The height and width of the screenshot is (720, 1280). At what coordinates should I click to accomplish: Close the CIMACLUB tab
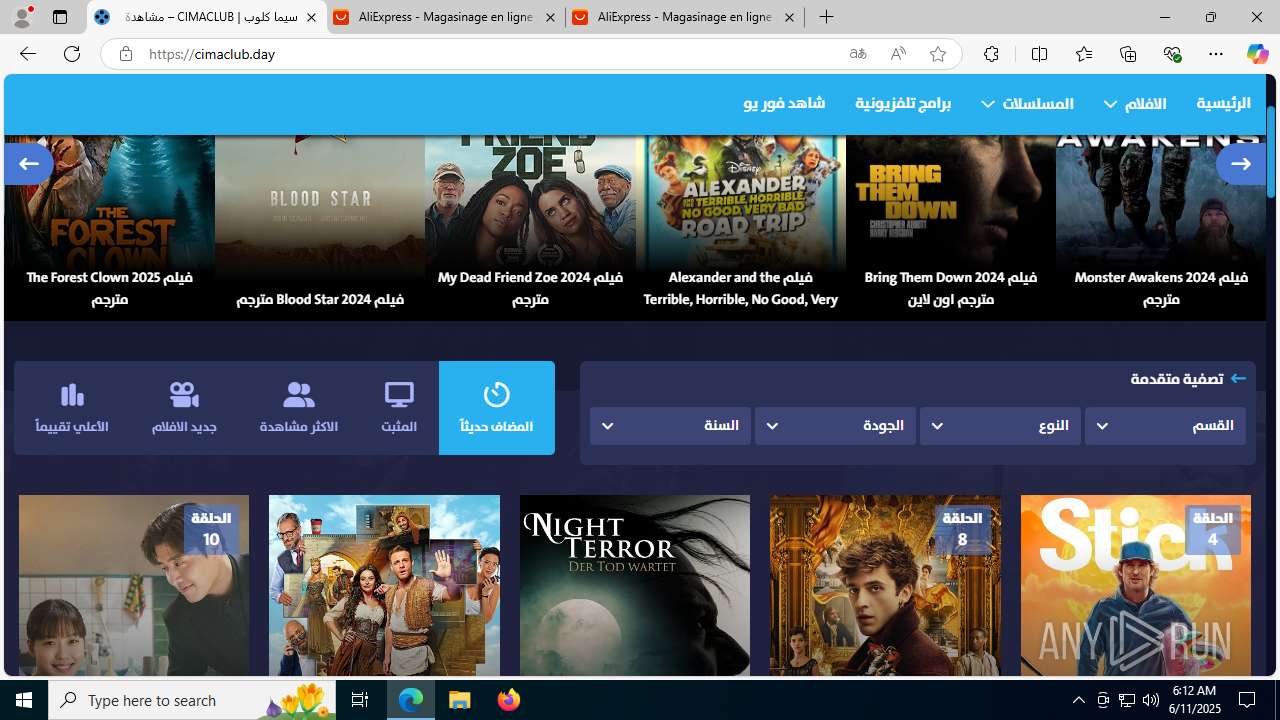(311, 17)
